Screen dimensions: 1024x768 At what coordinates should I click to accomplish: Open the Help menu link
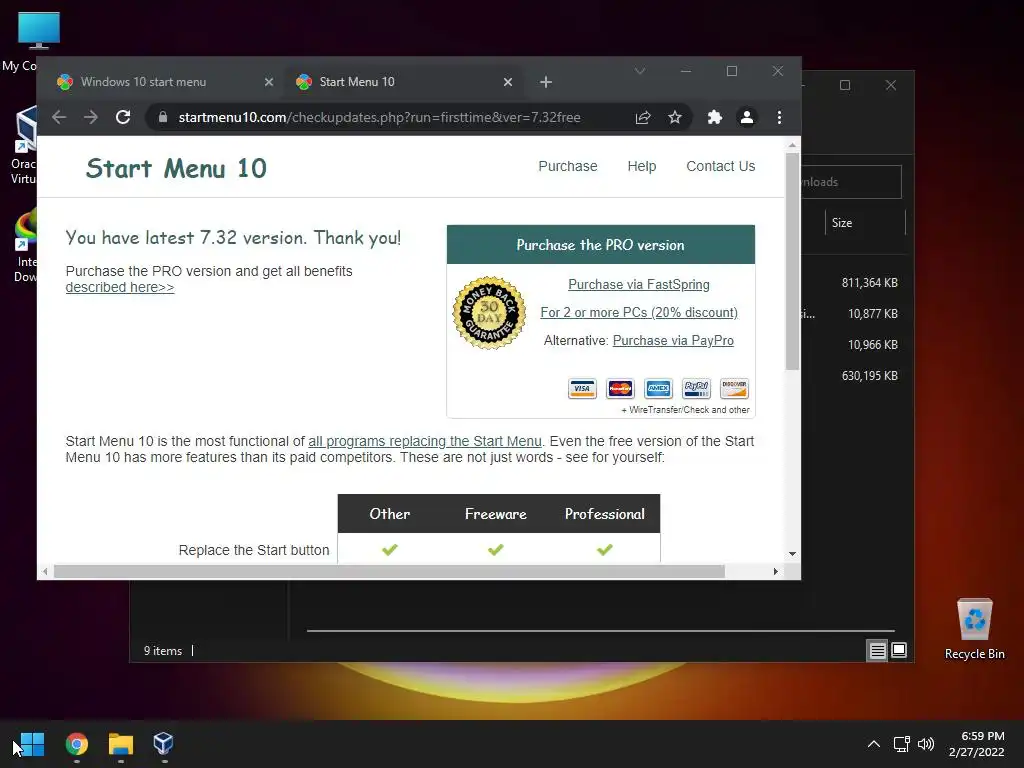coord(641,167)
